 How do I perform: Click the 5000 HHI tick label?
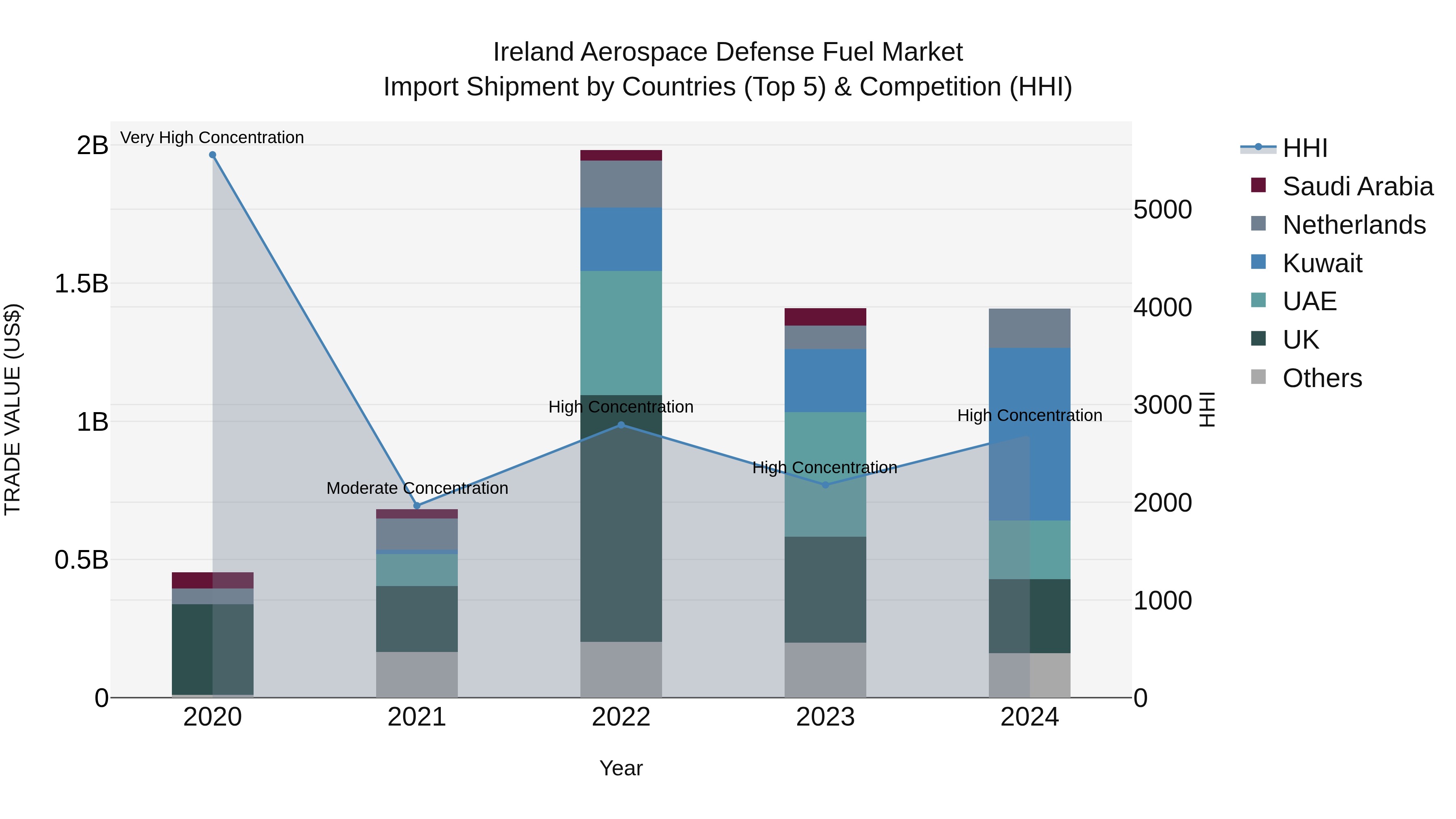[1163, 209]
